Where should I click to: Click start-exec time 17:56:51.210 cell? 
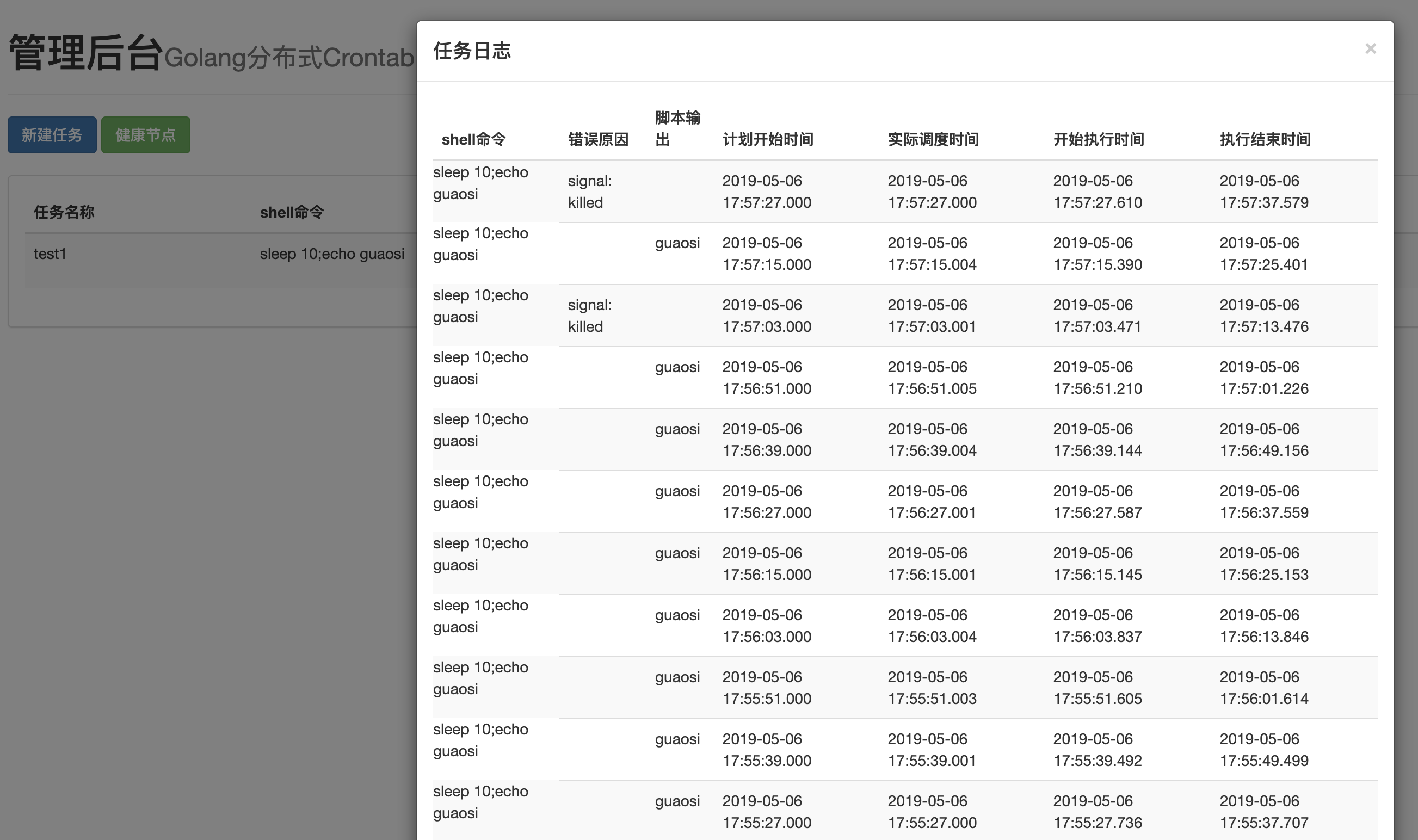pos(1097,378)
